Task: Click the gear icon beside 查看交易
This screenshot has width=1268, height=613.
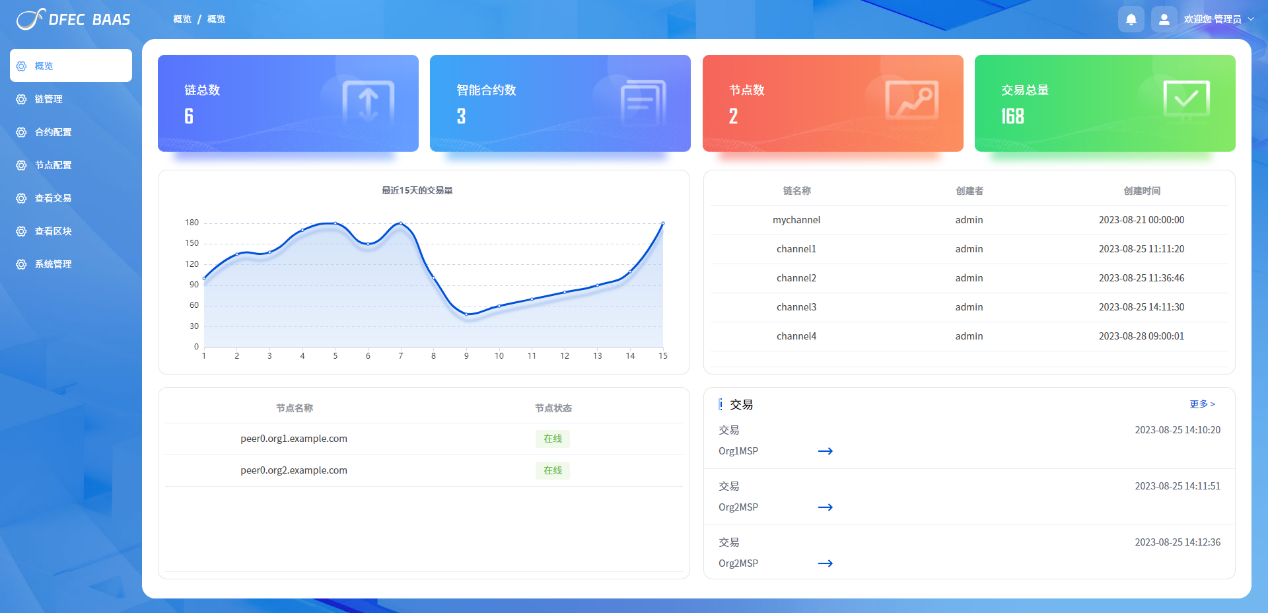Action: click(x=22, y=198)
